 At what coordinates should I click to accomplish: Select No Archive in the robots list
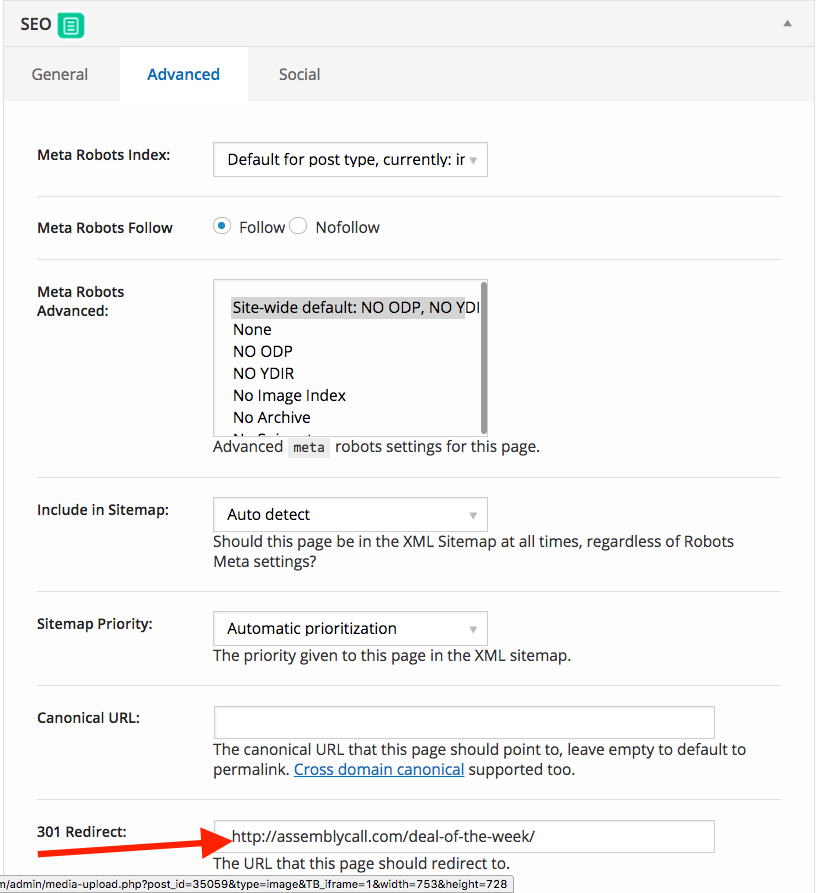(272, 417)
